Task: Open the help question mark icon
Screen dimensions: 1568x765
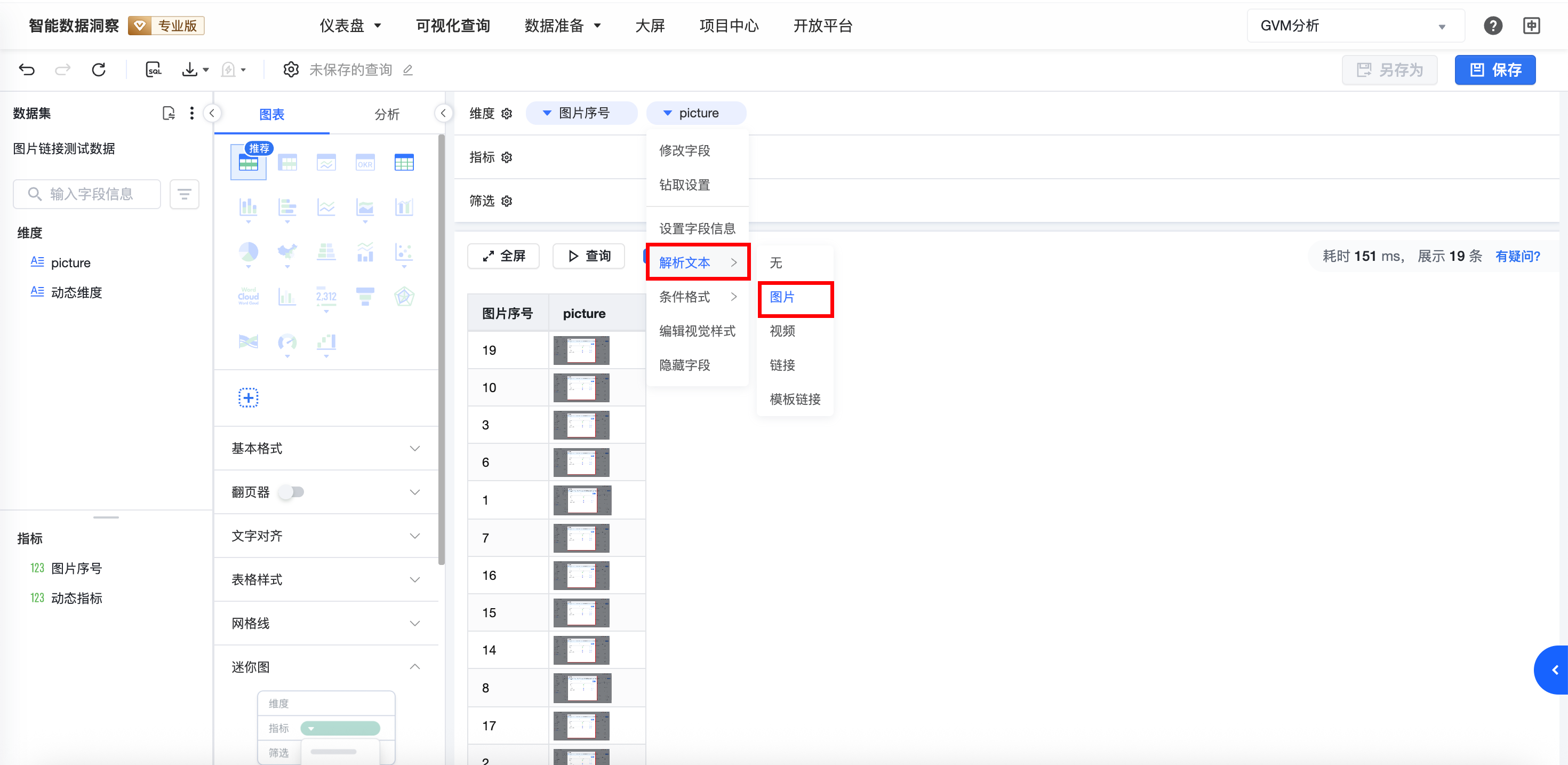Action: coord(1492,26)
